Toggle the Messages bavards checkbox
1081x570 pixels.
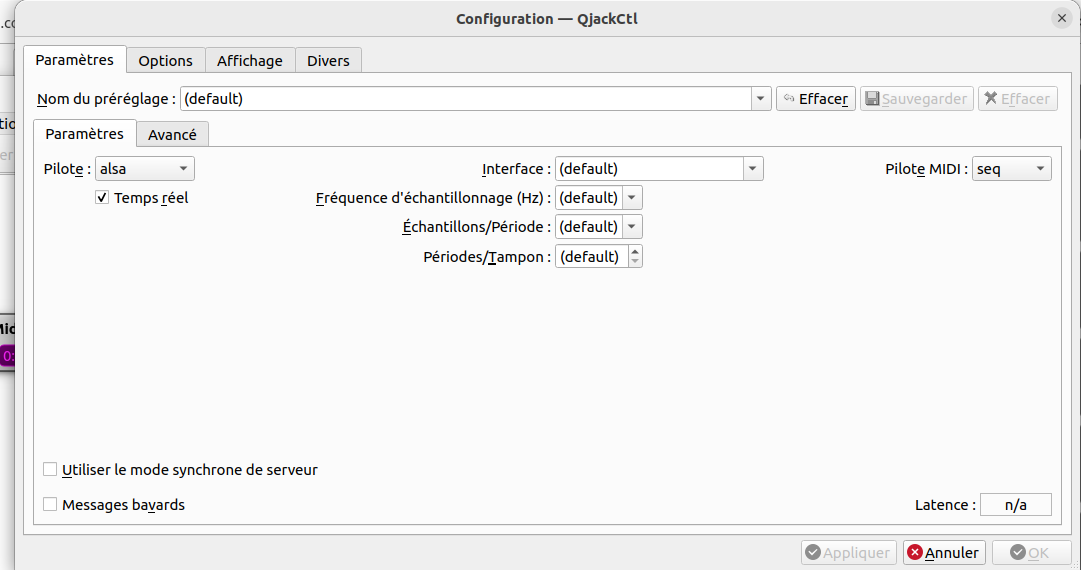pyautogui.click(x=50, y=505)
